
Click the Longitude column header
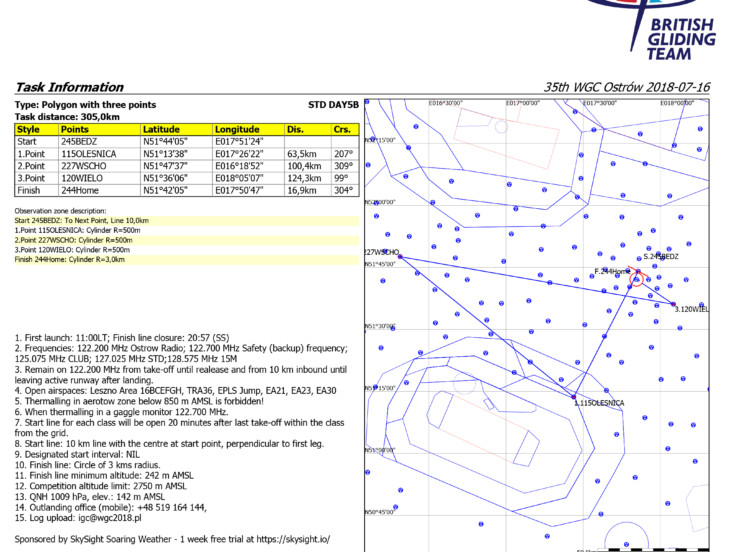tap(237, 129)
